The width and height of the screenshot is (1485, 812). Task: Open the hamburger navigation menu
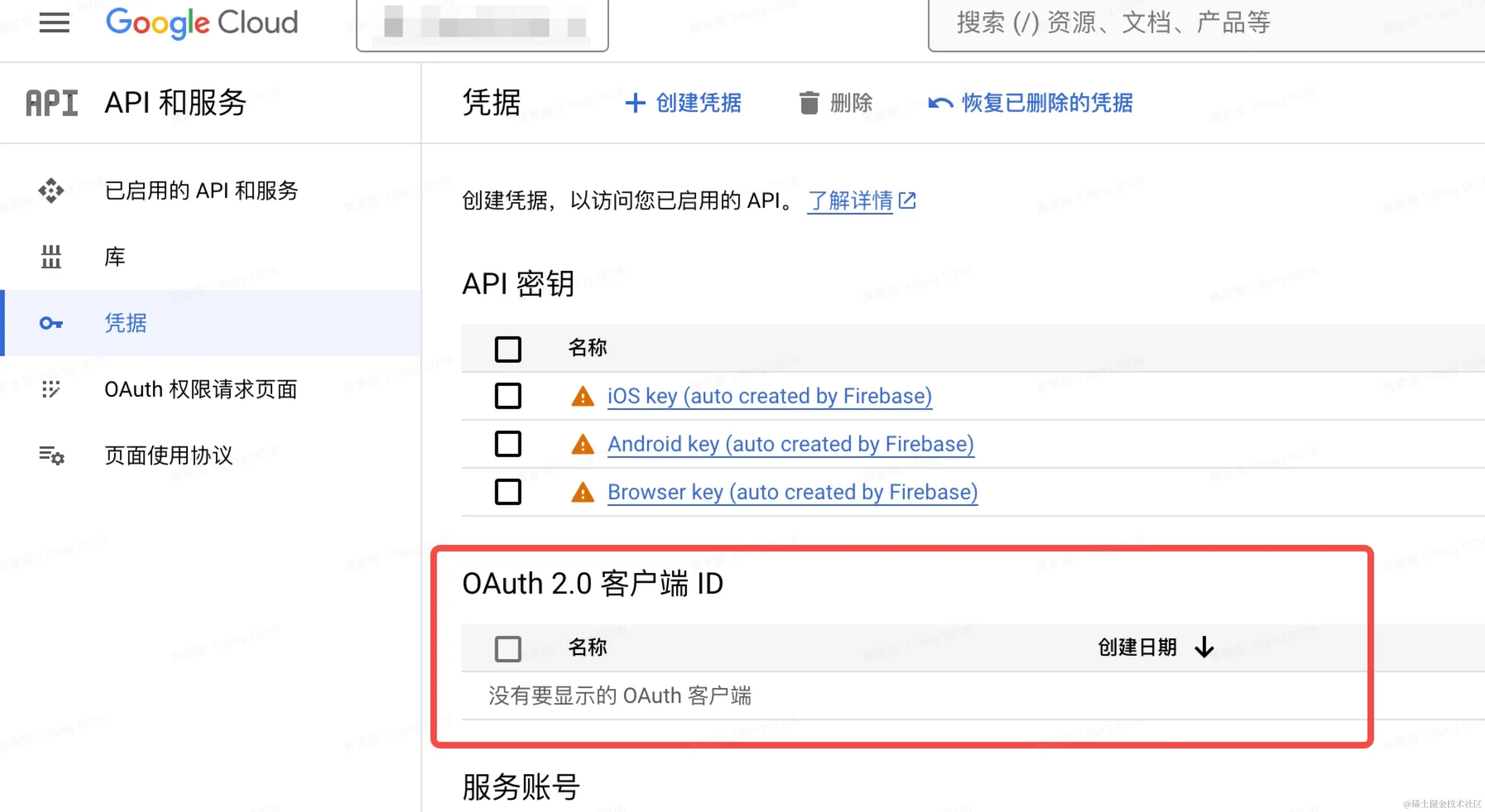click(x=54, y=23)
